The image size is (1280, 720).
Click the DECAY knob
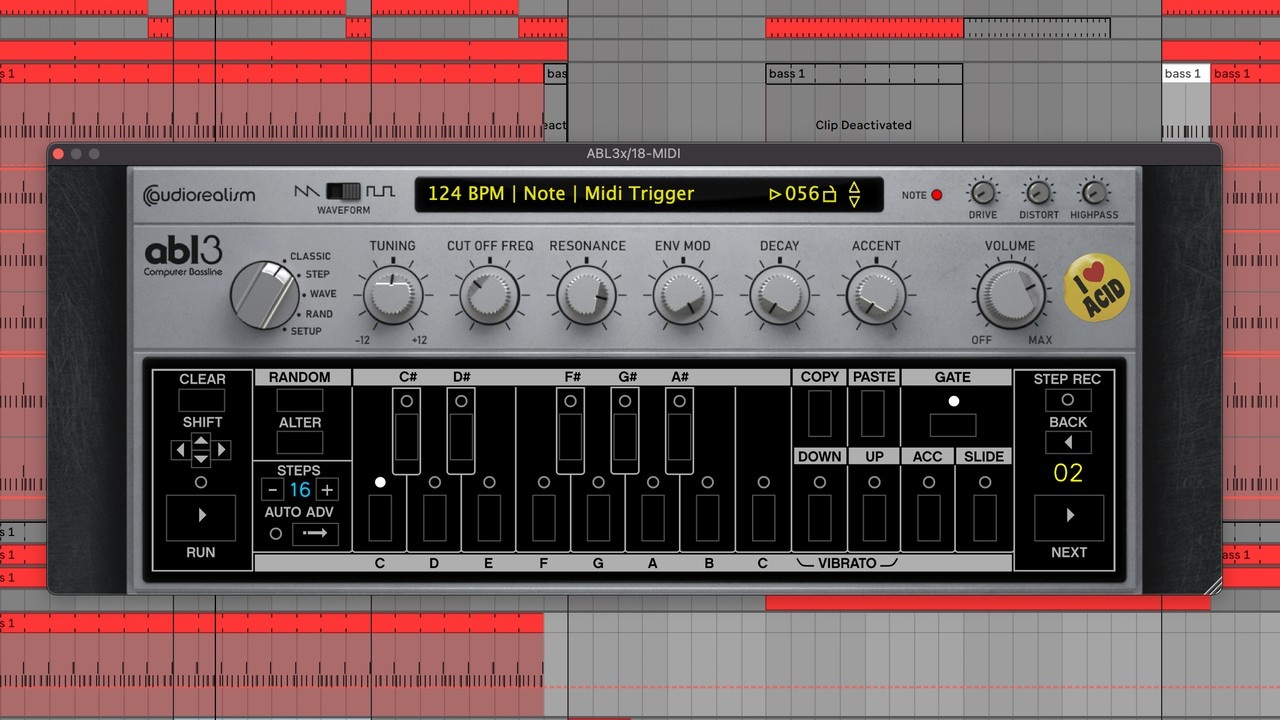tap(779, 297)
